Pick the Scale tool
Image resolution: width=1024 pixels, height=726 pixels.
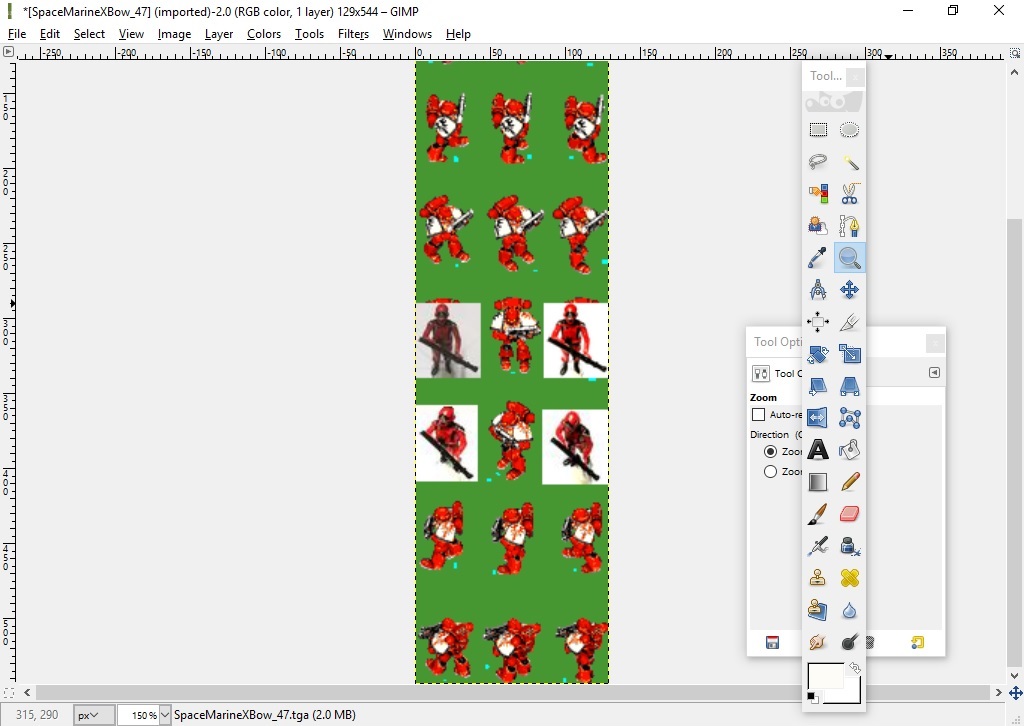849,354
